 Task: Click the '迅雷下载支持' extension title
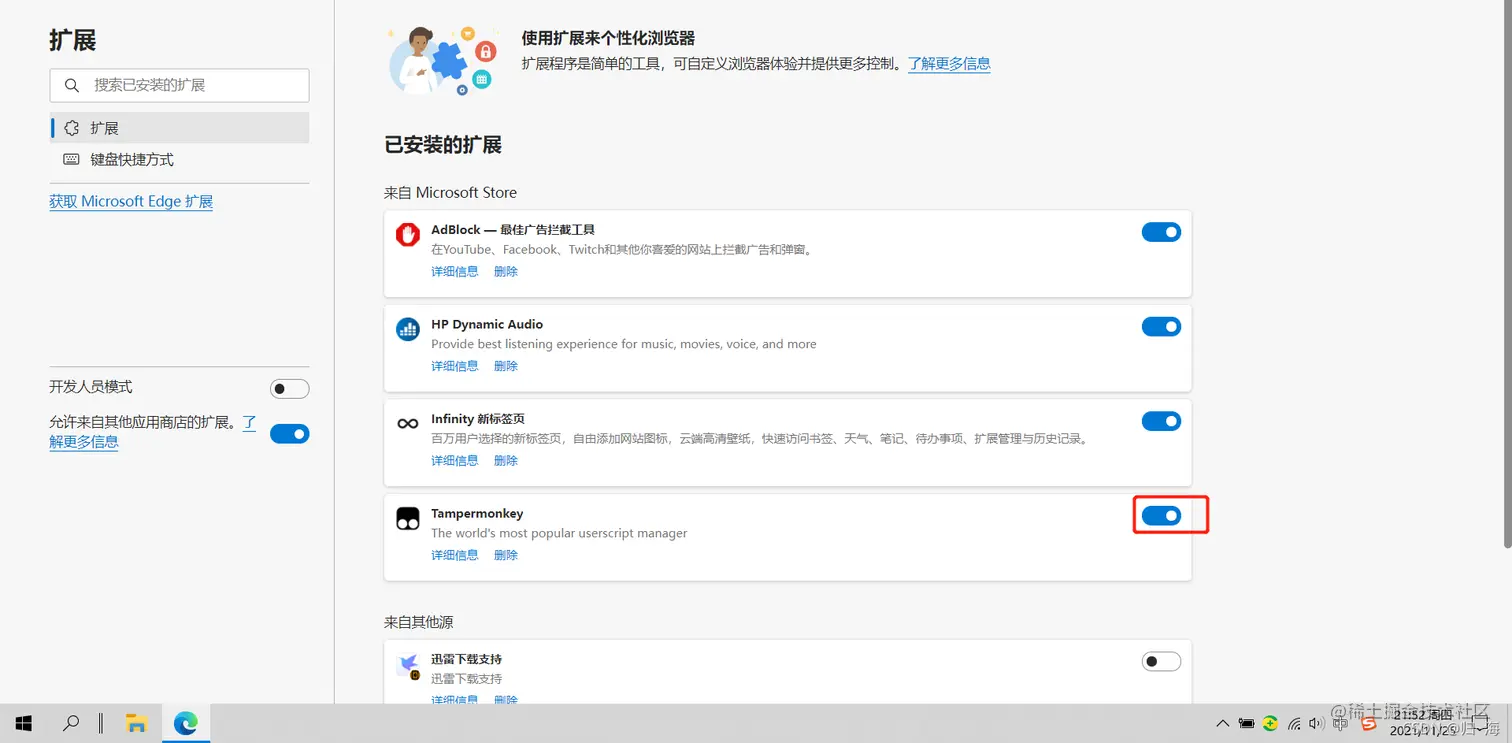(x=466, y=659)
